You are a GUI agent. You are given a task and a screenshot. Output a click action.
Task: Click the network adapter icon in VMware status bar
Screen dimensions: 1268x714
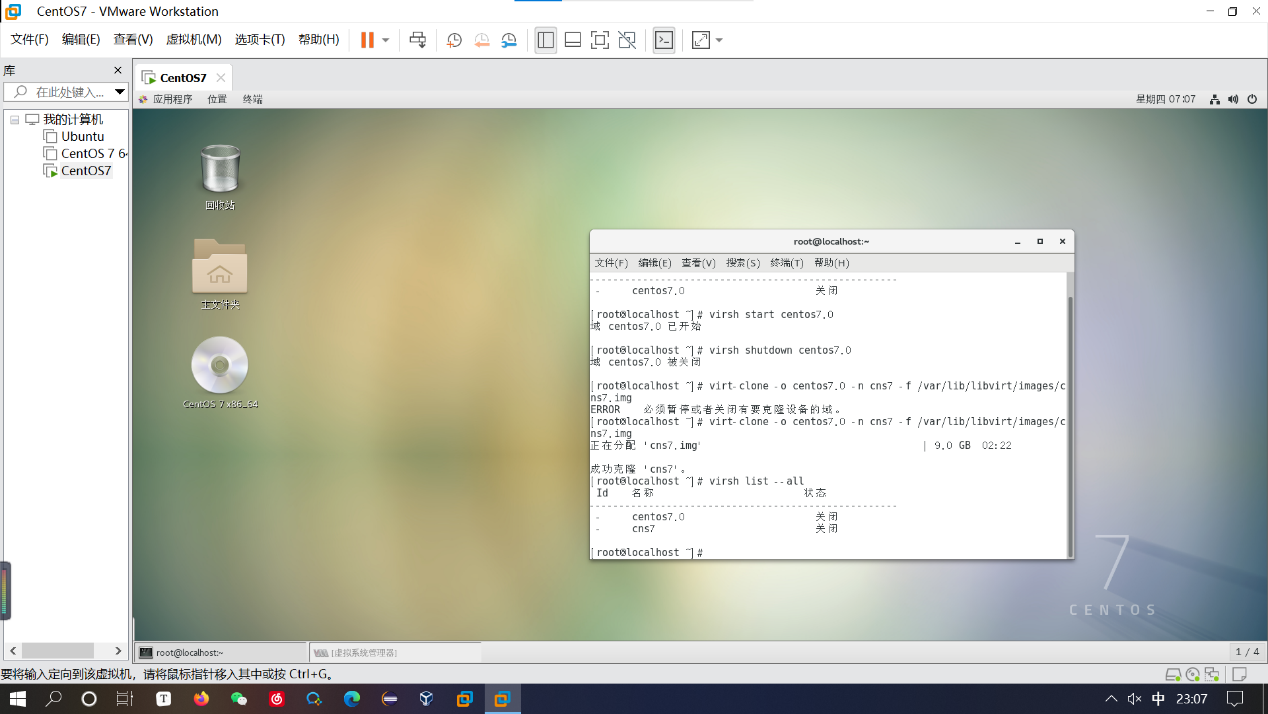[1212, 674]
